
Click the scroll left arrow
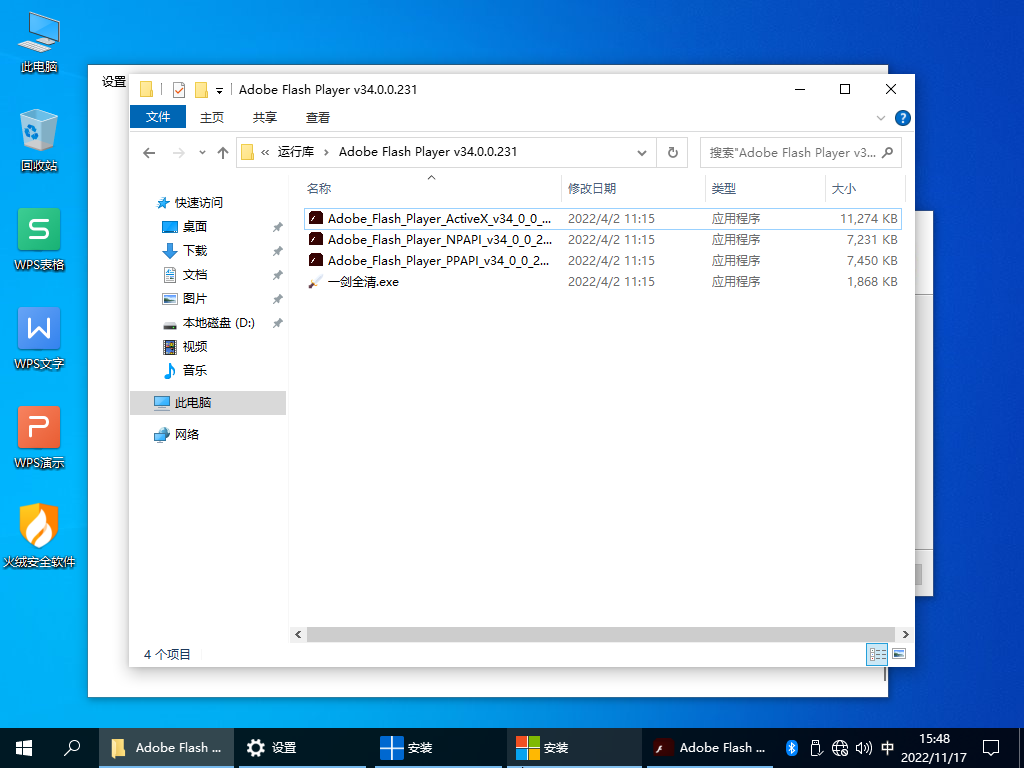point(298,634)
